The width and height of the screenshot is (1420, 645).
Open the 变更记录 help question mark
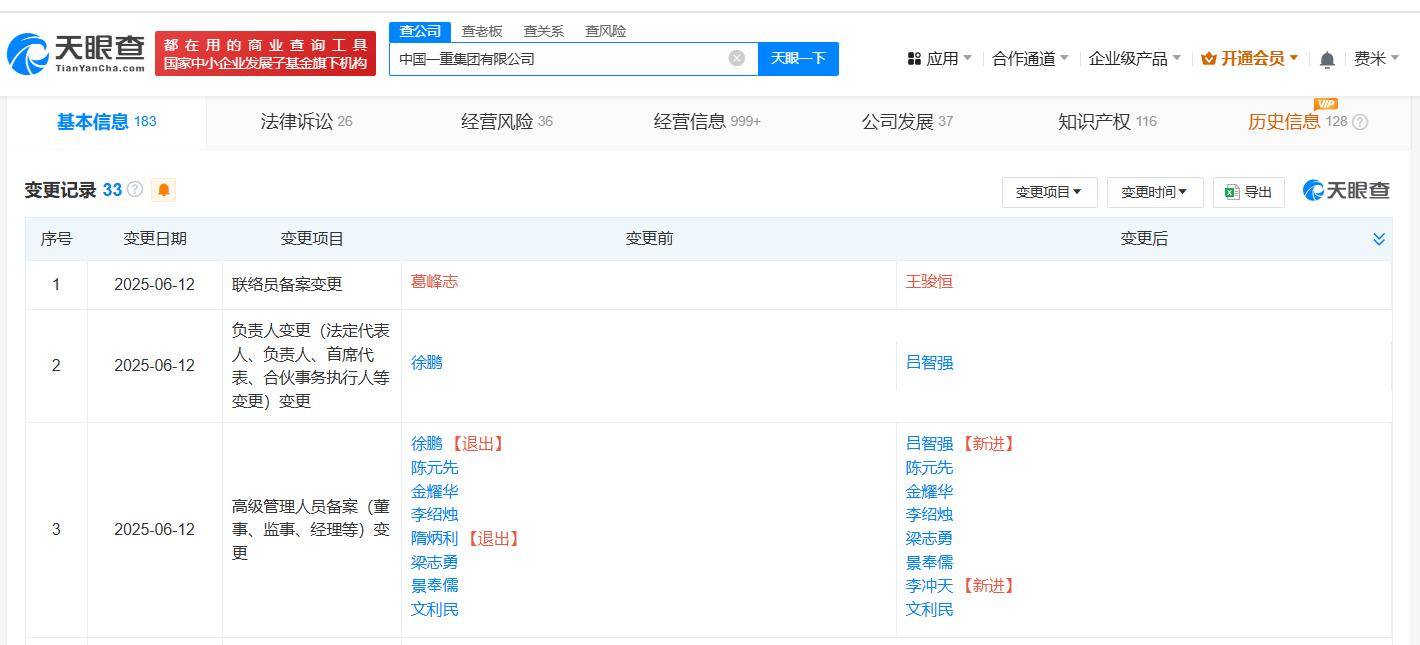click(135, 190)
